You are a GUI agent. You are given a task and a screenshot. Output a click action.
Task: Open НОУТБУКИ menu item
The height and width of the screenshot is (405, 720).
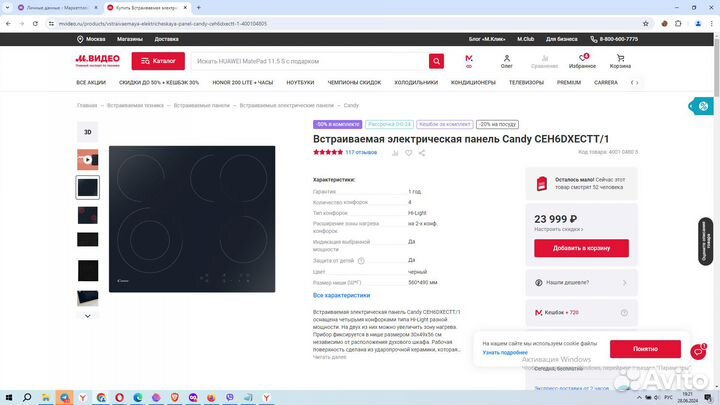300,83
